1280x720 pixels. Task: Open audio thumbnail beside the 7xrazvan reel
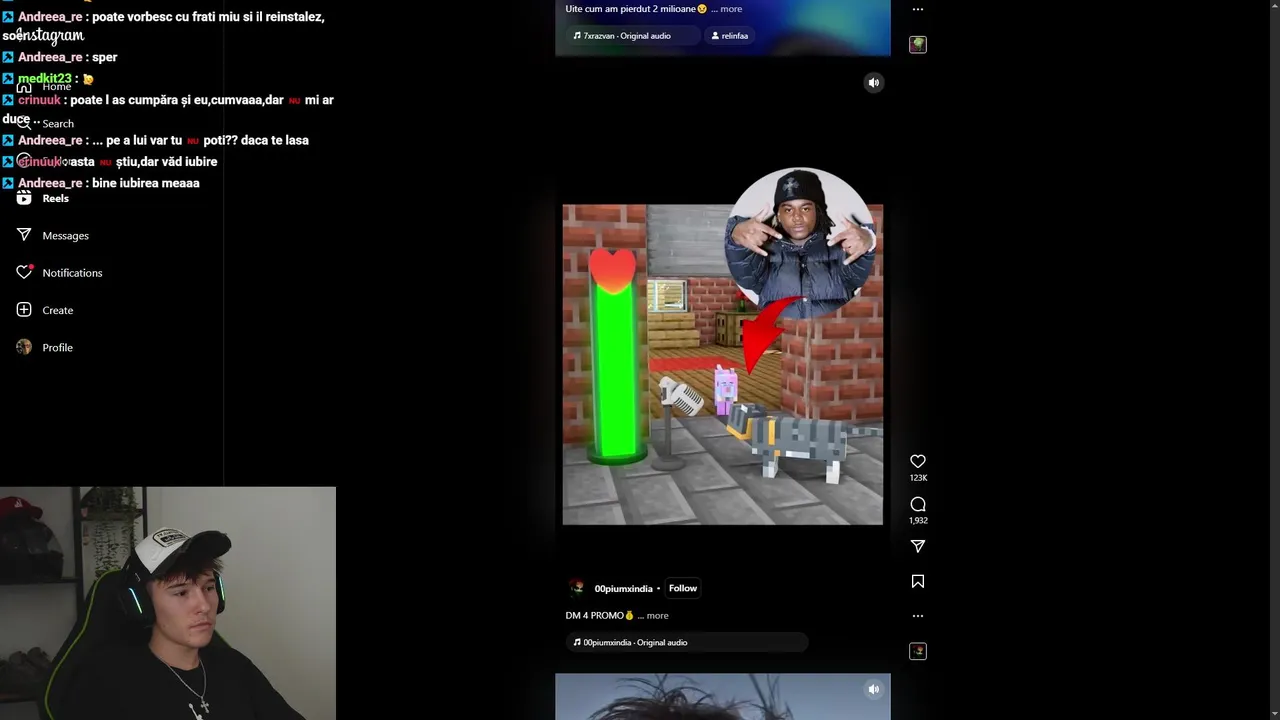pos(918,44)
